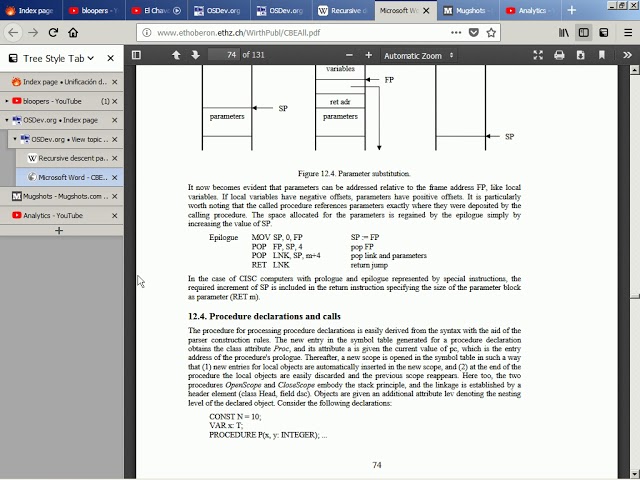Switch to Index page top tab
Viewport: 640px width, 480px height.
31,10
